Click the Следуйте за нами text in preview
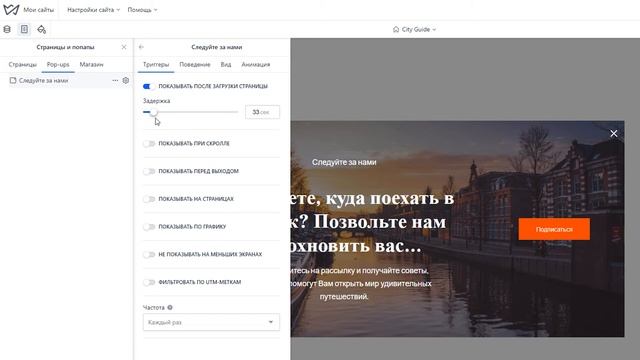This screenshot has width=640, height=360. tap(344, 162)
